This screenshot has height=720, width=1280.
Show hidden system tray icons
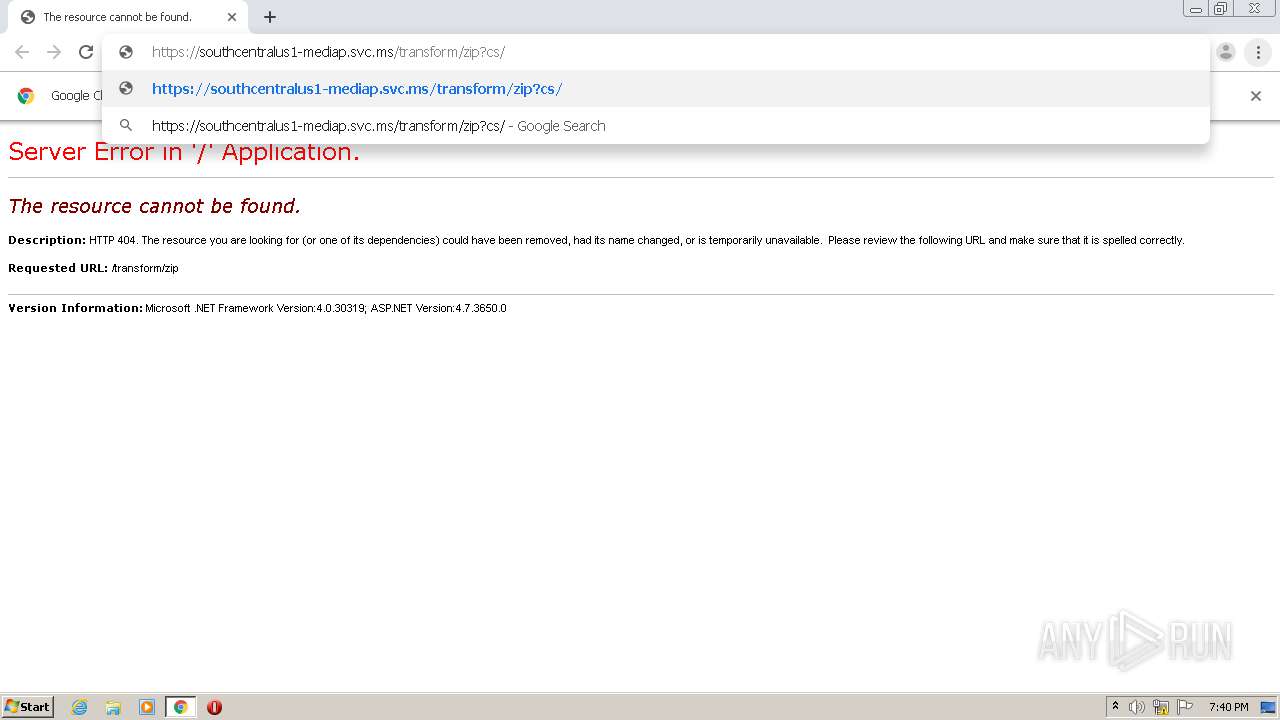pyautogui.click(x=1115, y=707)
